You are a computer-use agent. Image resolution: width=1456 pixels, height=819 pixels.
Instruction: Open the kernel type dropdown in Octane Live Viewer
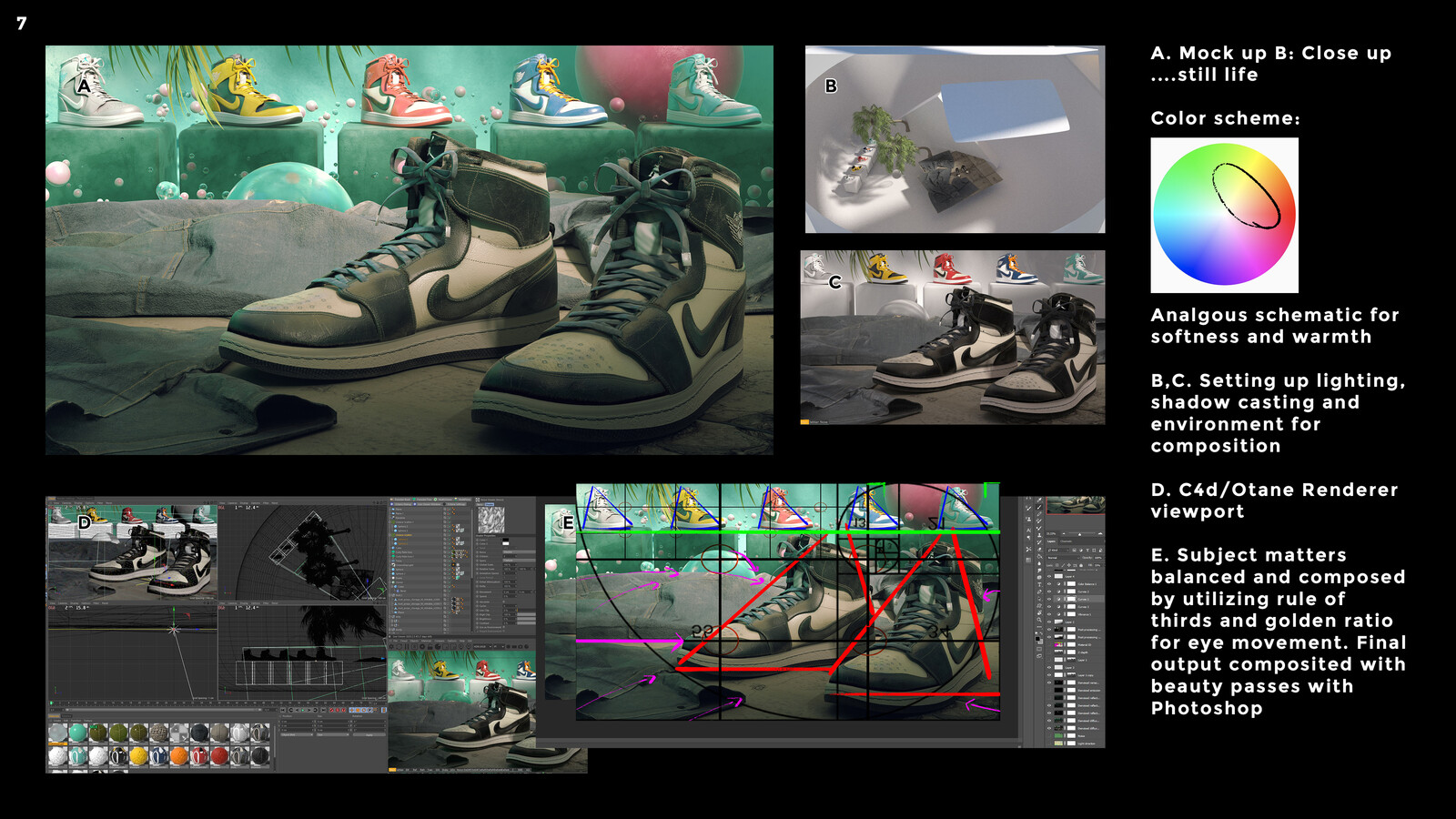pyautogui.click(x=499, y=646)
